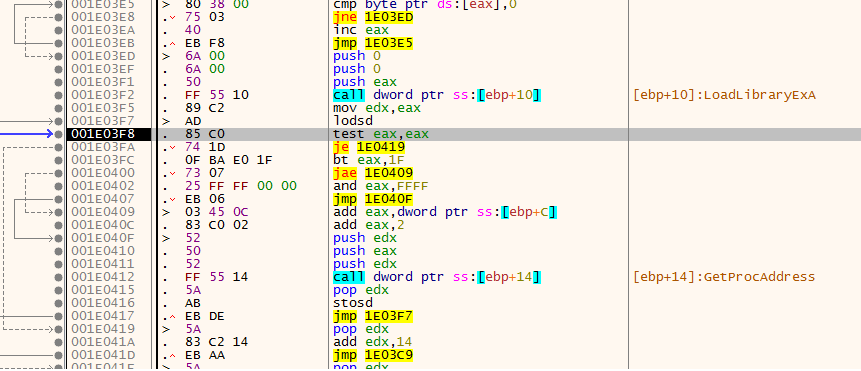Viewport: 861px width, 371px height.
Task: Click the 'jmp 1E03E5' instruction
Action: pos(373,43)
